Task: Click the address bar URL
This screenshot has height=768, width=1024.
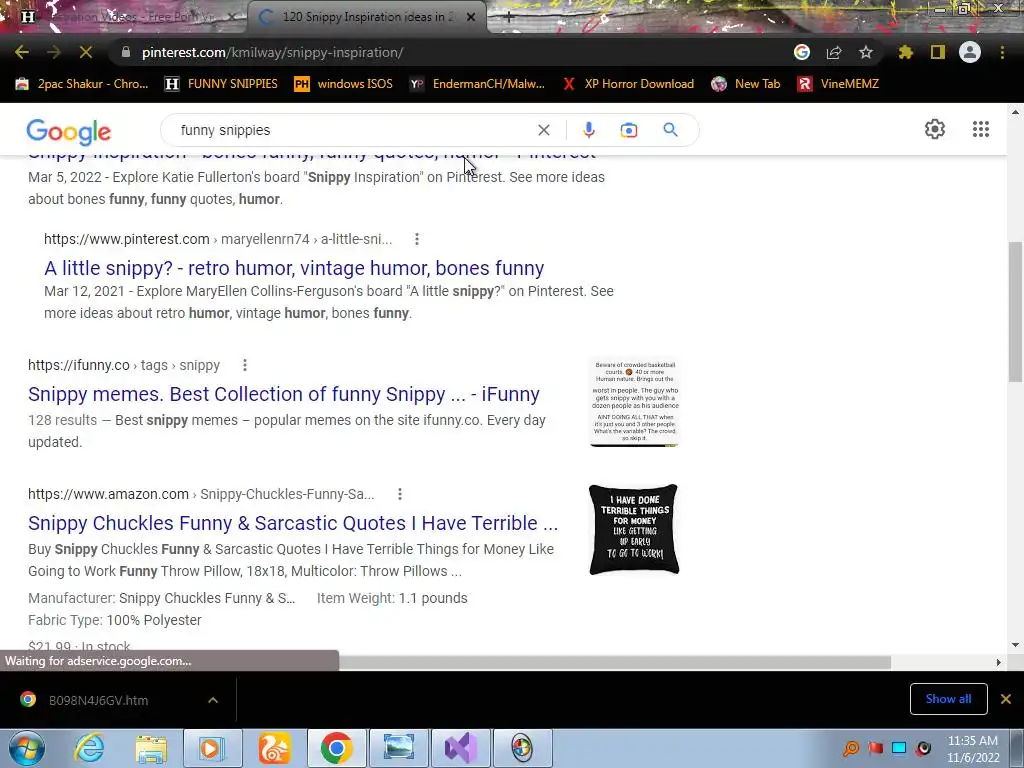Action: (272, 52)
